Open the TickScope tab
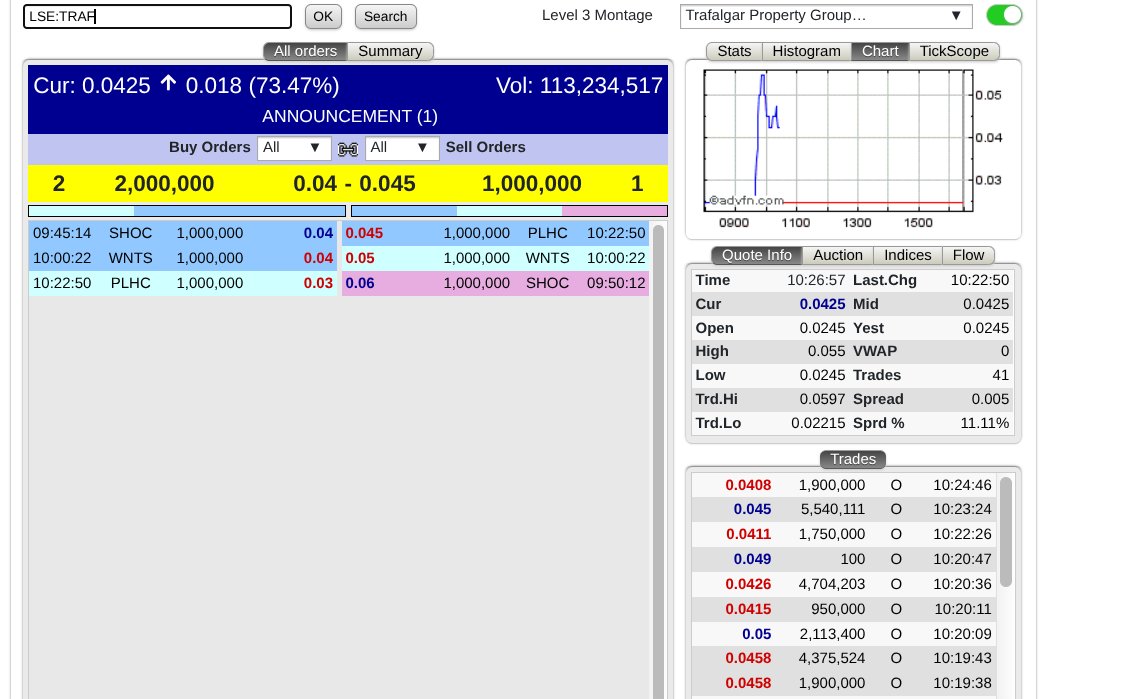The height and width of the screenshot is (699, 1125). tap(954, 51)
